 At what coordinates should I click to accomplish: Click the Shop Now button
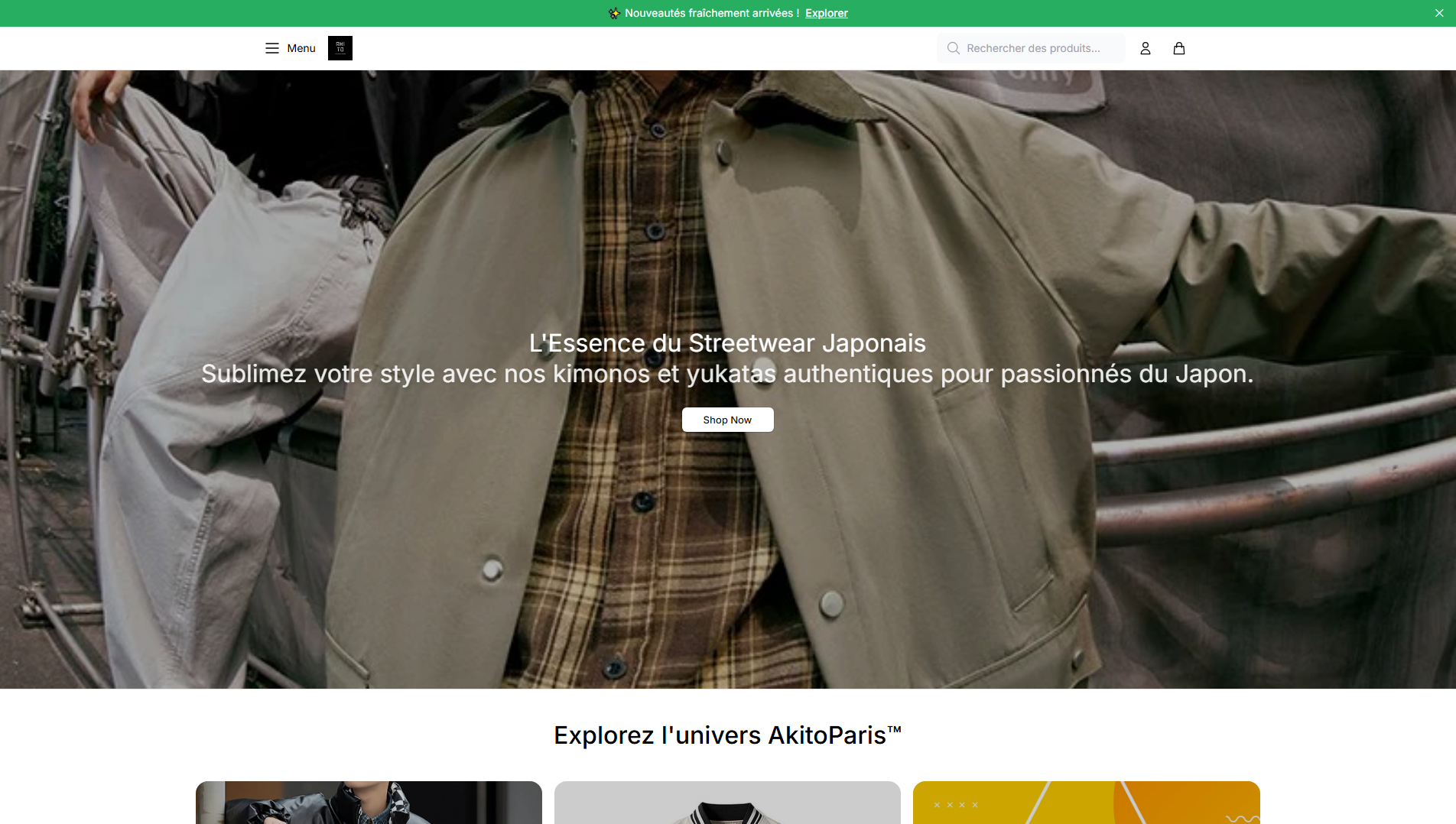[727, 420]
